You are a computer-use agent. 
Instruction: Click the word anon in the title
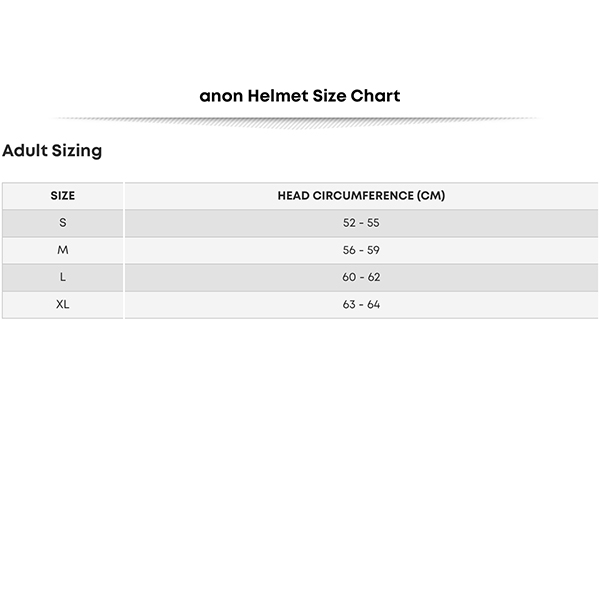[x=221, y=96]
